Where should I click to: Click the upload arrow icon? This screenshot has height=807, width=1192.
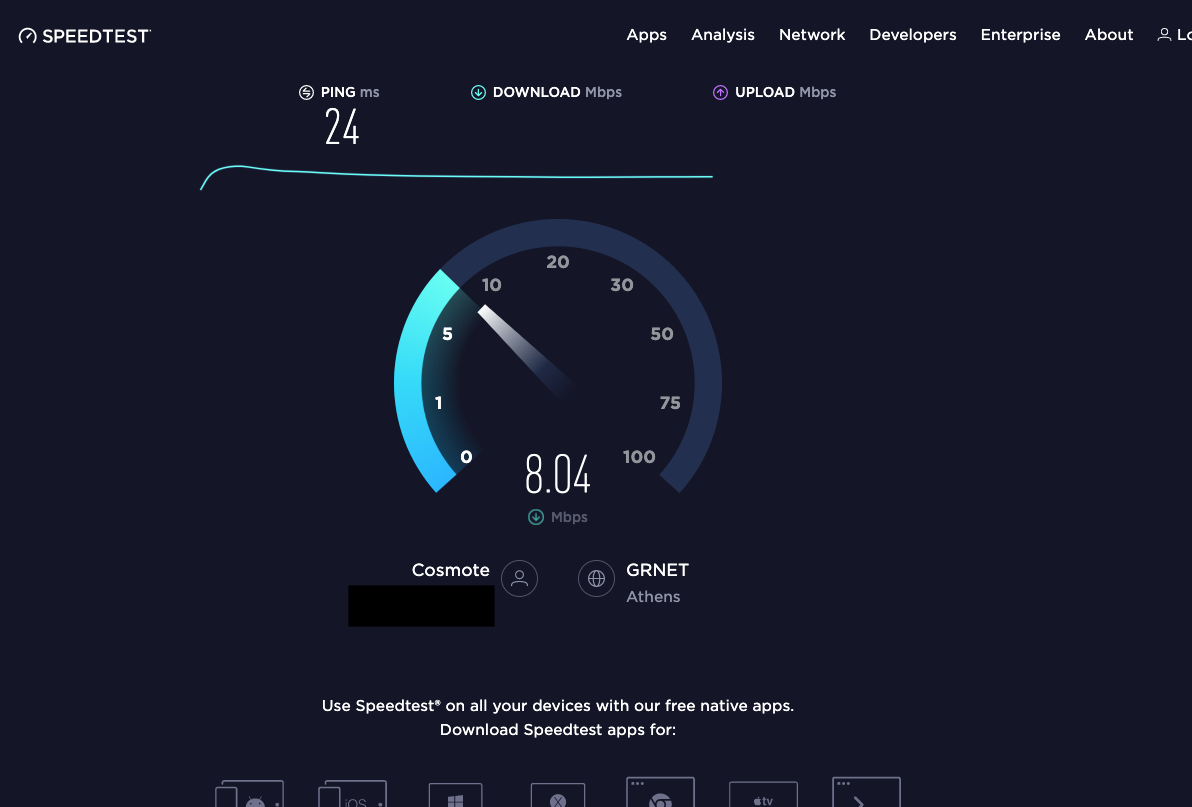[720, 93]
